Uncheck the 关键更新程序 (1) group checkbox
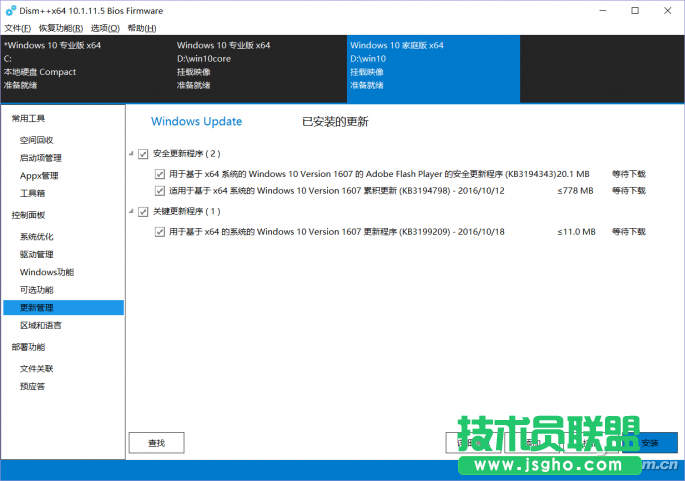This screenshot has width=685, height=481. [144, 212]
